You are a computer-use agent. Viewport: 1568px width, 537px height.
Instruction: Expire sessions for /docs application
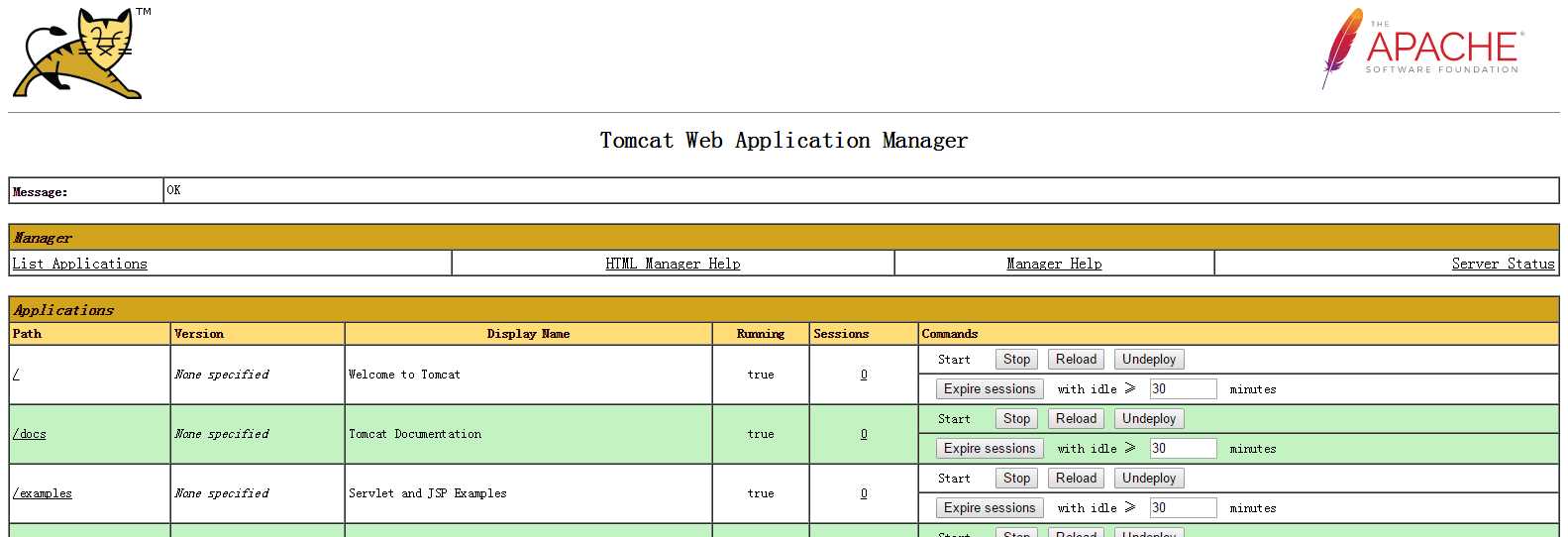990,449
